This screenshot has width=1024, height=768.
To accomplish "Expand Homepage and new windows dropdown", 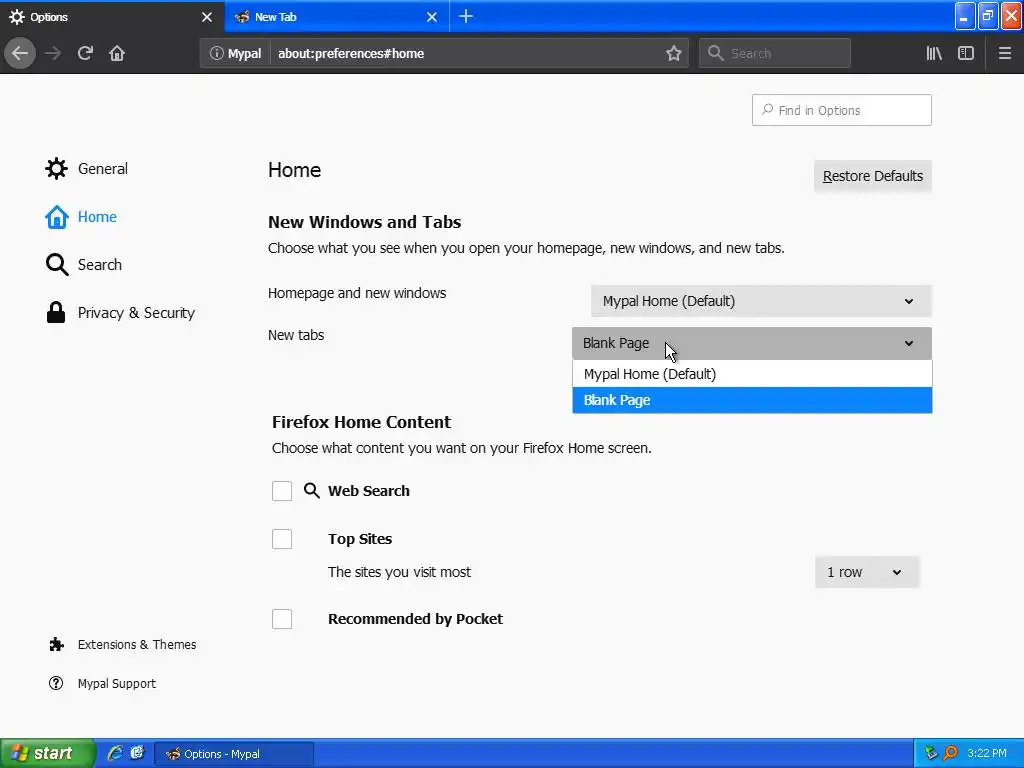I will (x=760, y=301).
